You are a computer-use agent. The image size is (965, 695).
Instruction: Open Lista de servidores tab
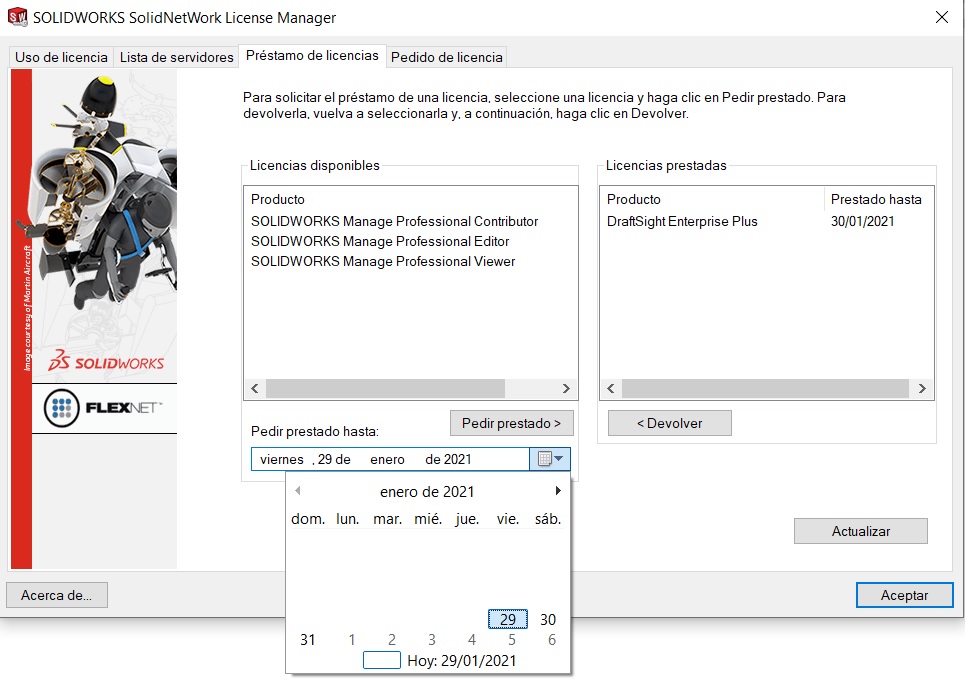pyautogui.click(x=177, y=57)
